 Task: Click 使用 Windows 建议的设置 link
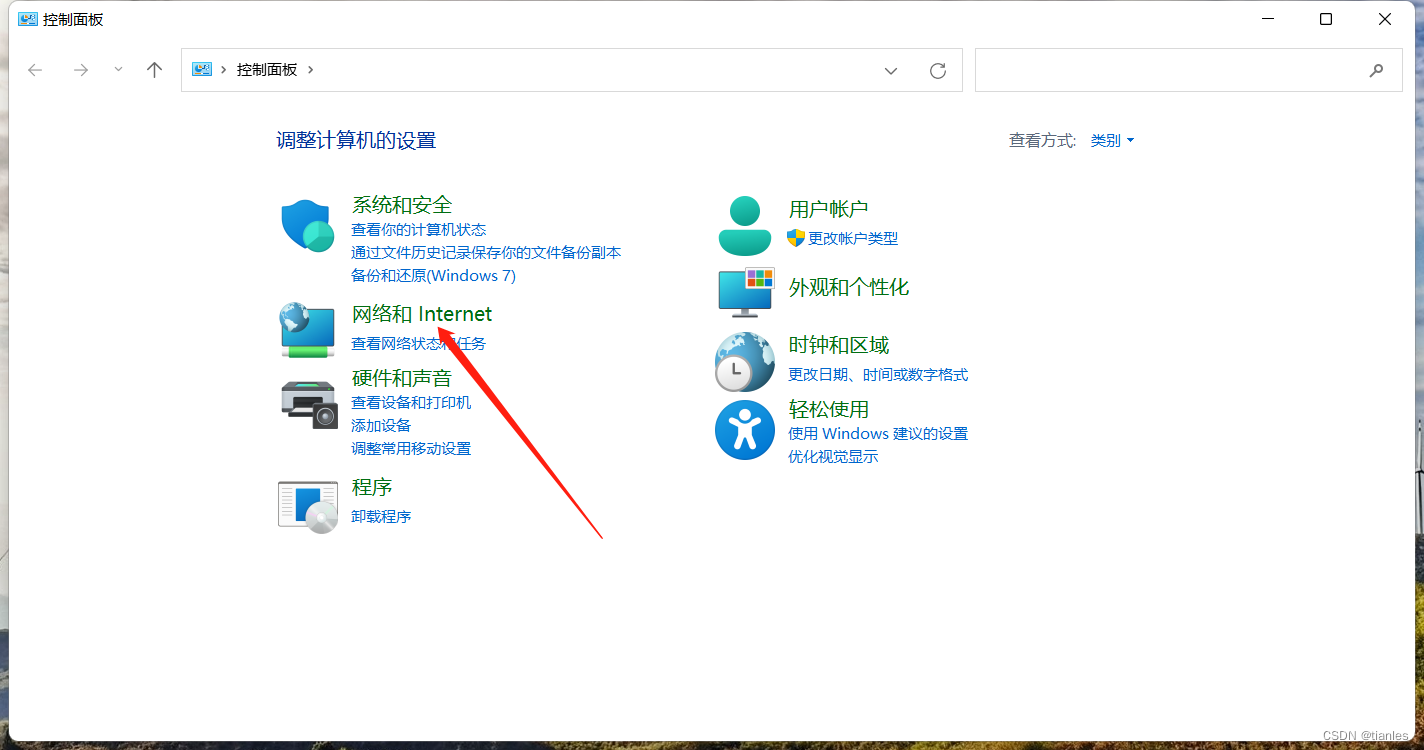tap(878, 433)
